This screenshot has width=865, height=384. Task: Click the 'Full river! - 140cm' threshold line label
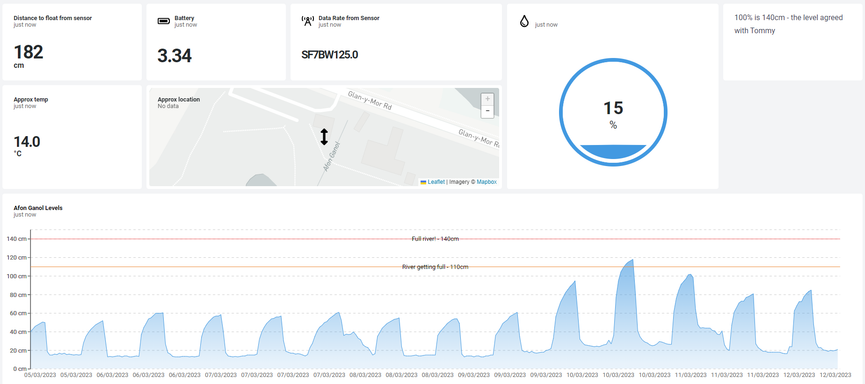435,239
